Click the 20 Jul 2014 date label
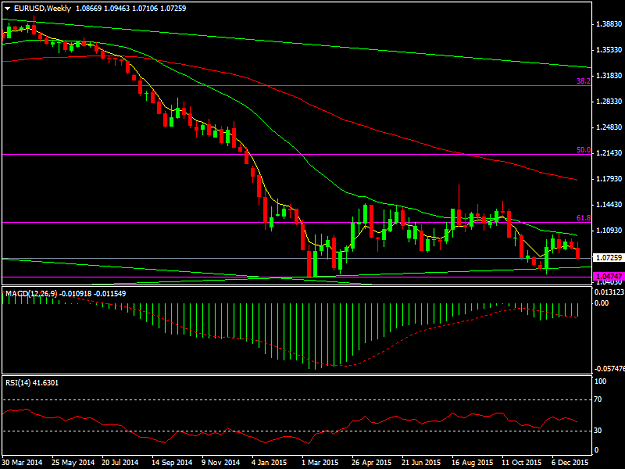 120,462
